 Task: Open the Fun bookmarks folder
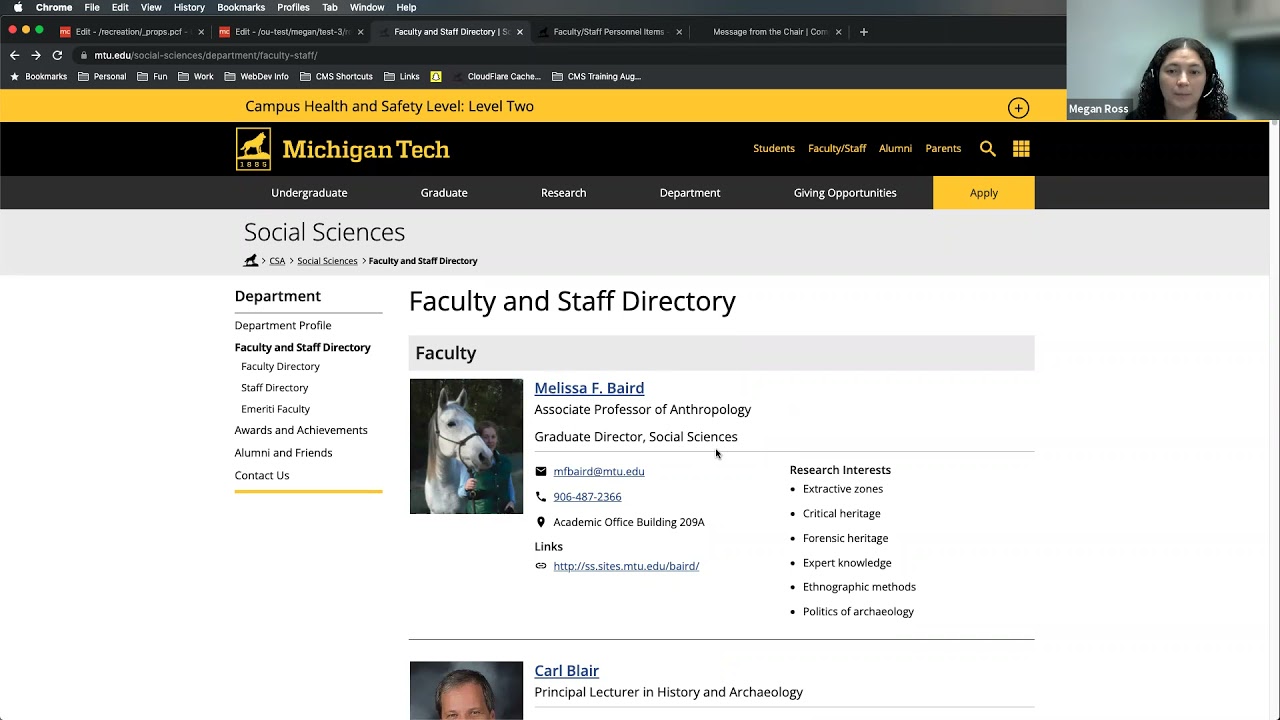point(152,76)
